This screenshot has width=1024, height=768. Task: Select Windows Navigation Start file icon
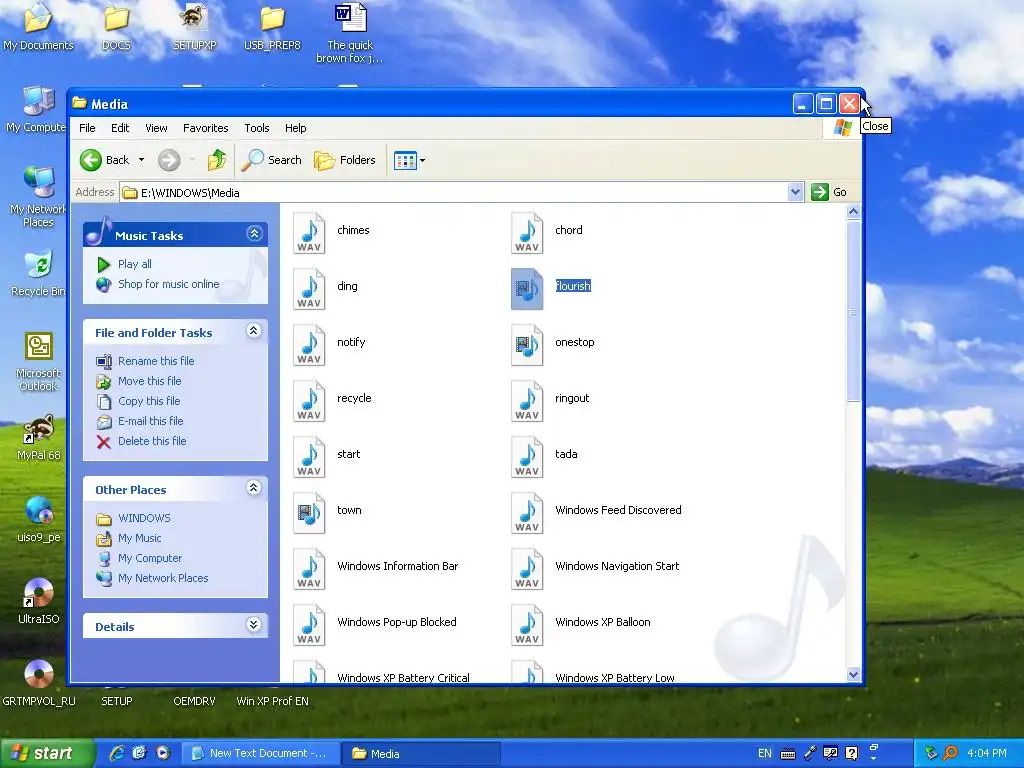point(527,569)
